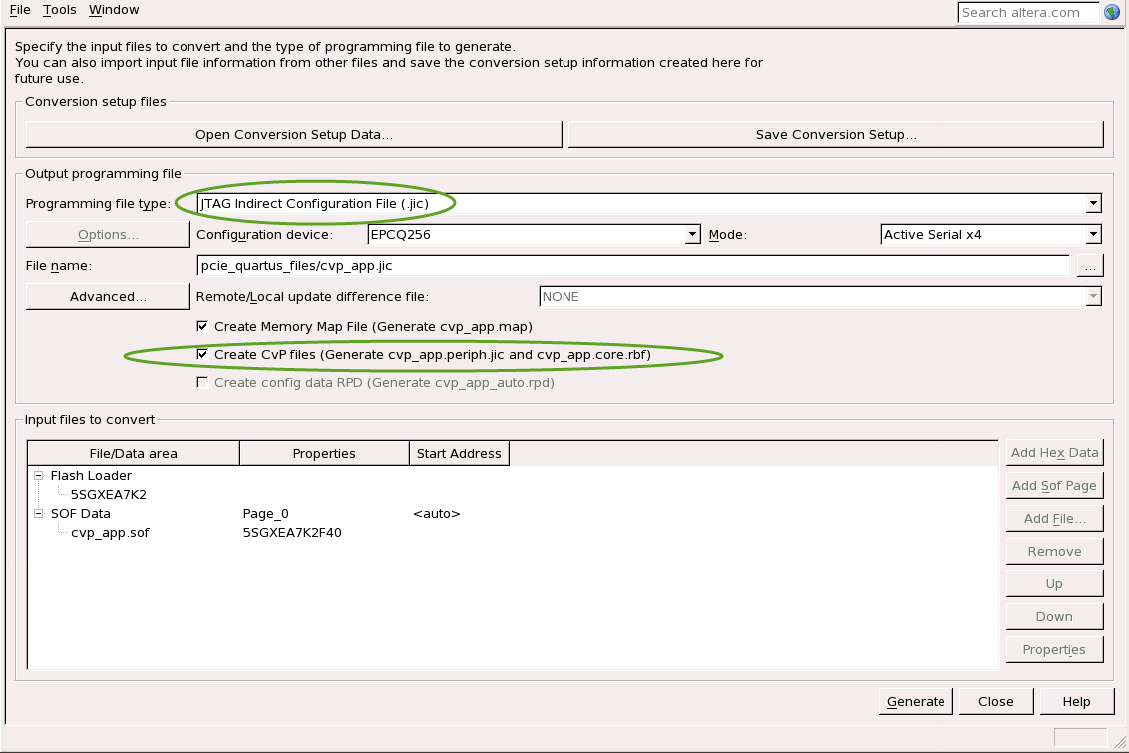Open Mode Active Serial x4 dropdown
The image size is (1129, 753).
click(x=1093, y=235)
